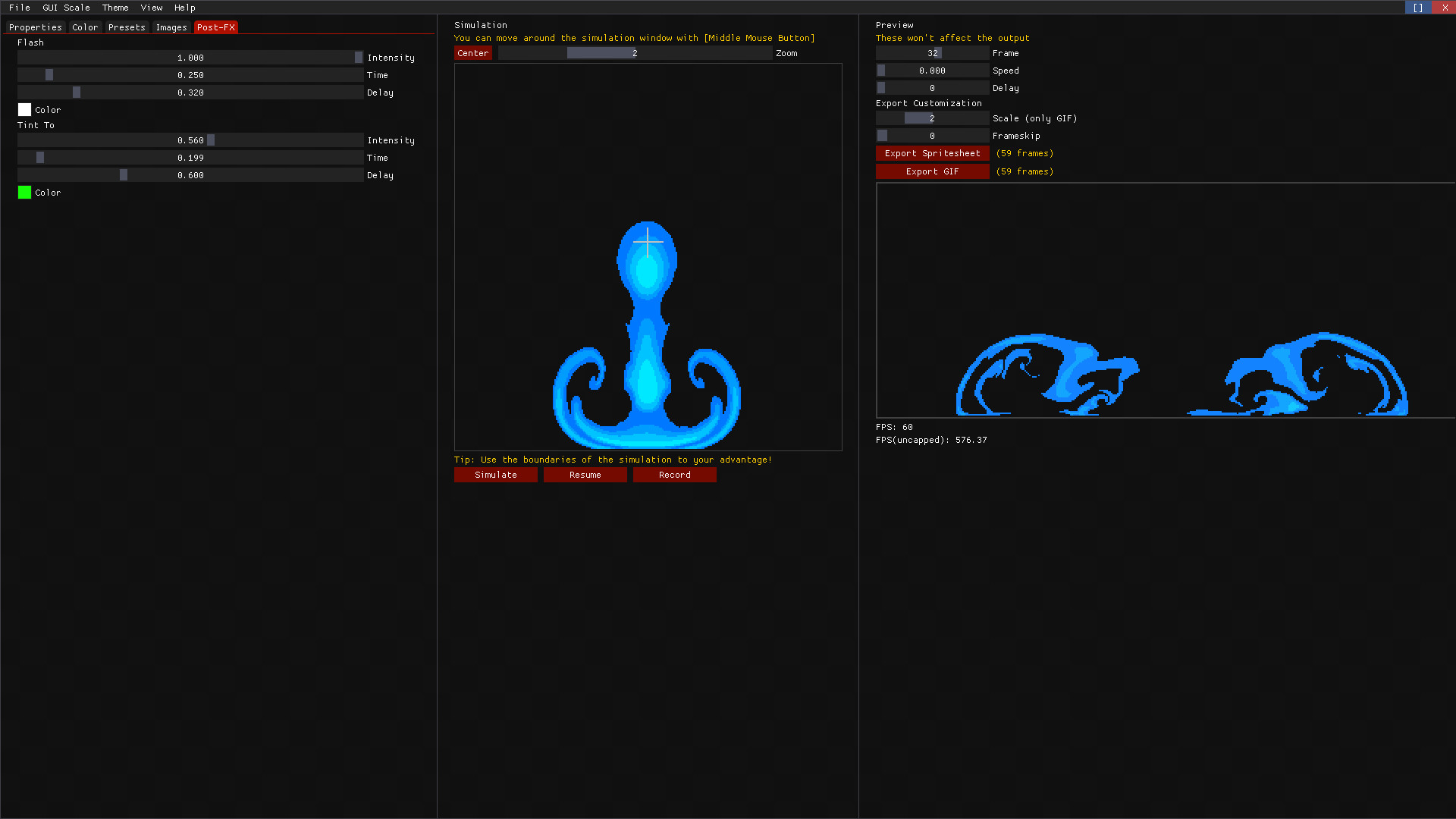Viewport: 1456px width, 819px height.
Task: Resume the paused simulation
Action: 585,474
